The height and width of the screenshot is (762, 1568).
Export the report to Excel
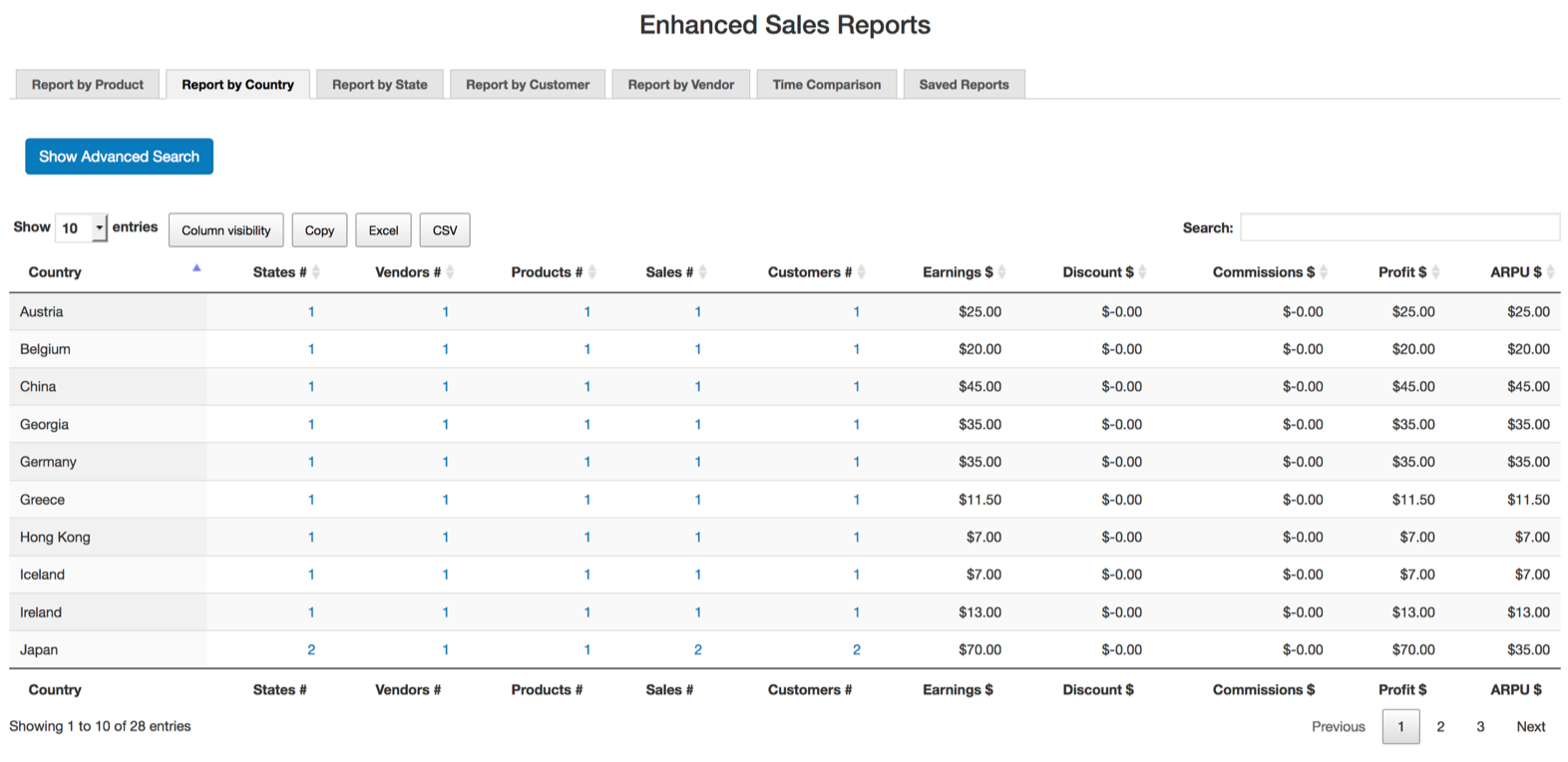tap(383, 230)
